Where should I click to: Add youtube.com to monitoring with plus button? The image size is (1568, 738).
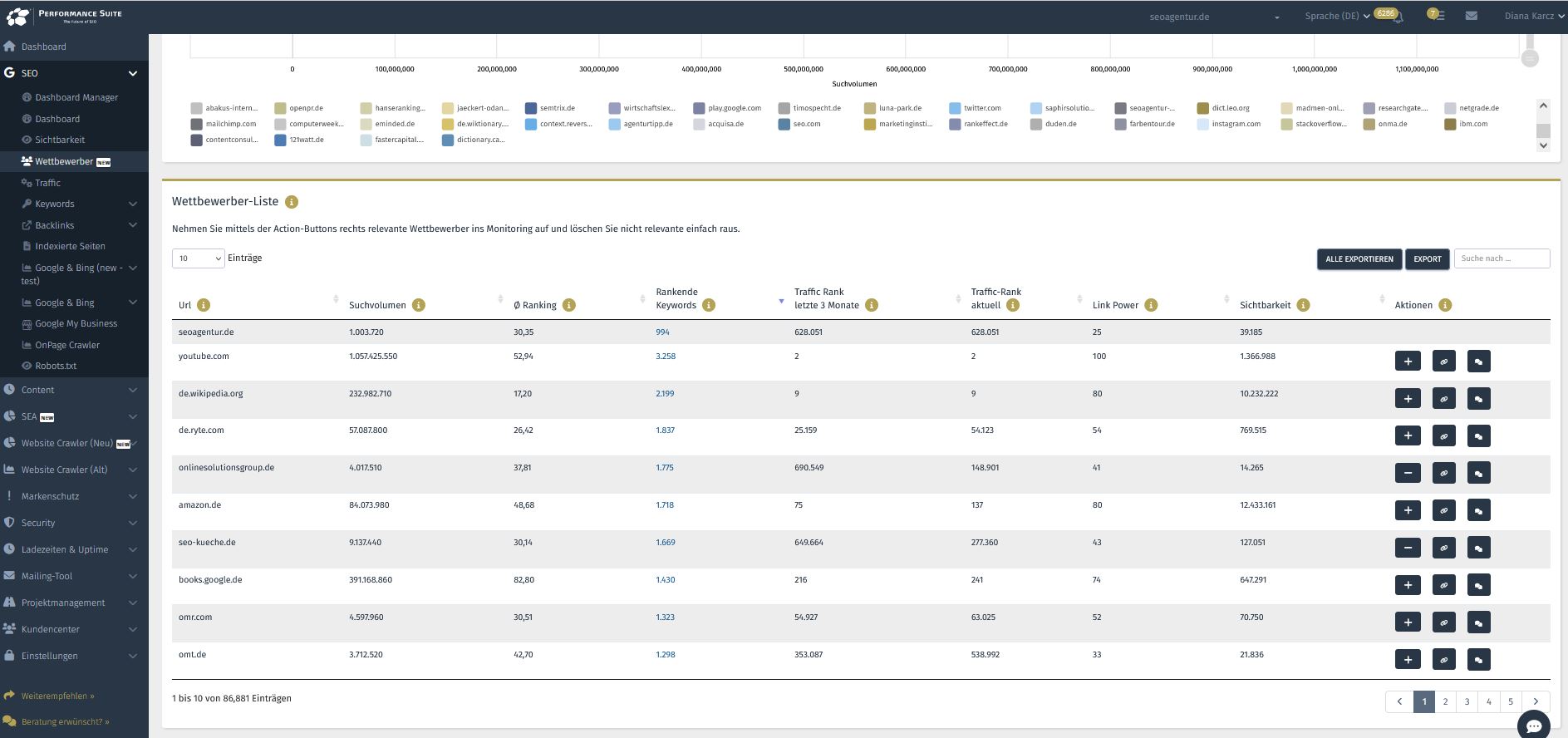[x=1408, y=362]
